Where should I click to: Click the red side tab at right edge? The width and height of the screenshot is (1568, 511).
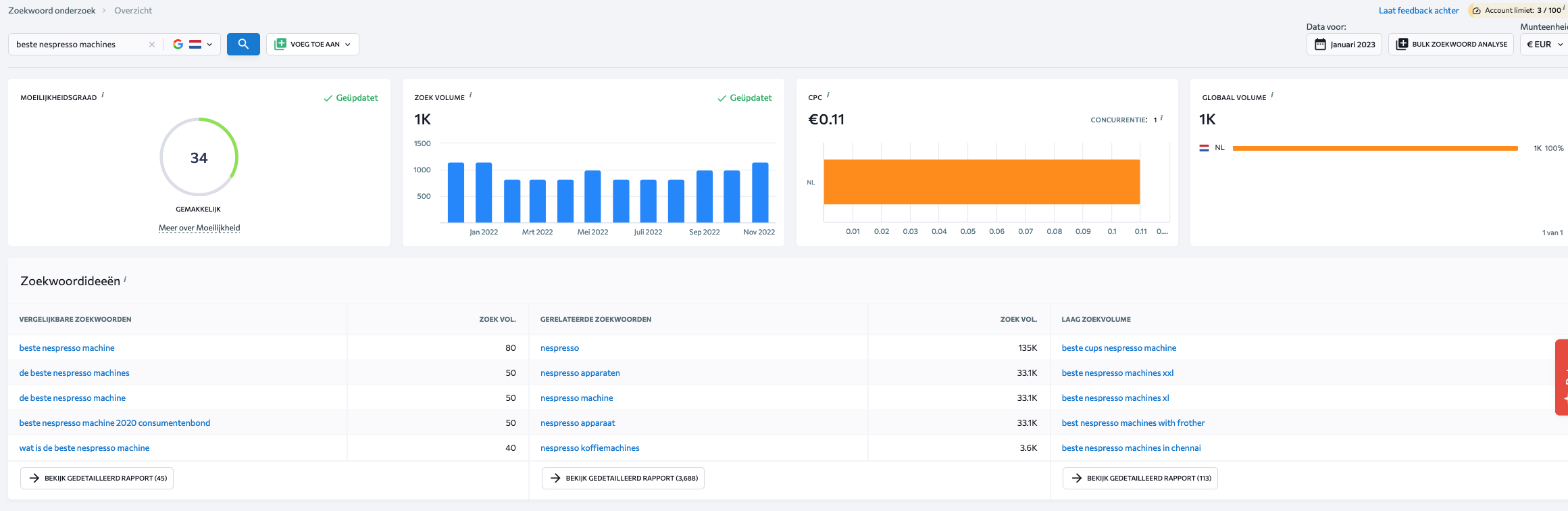[x=1562, y=377]
